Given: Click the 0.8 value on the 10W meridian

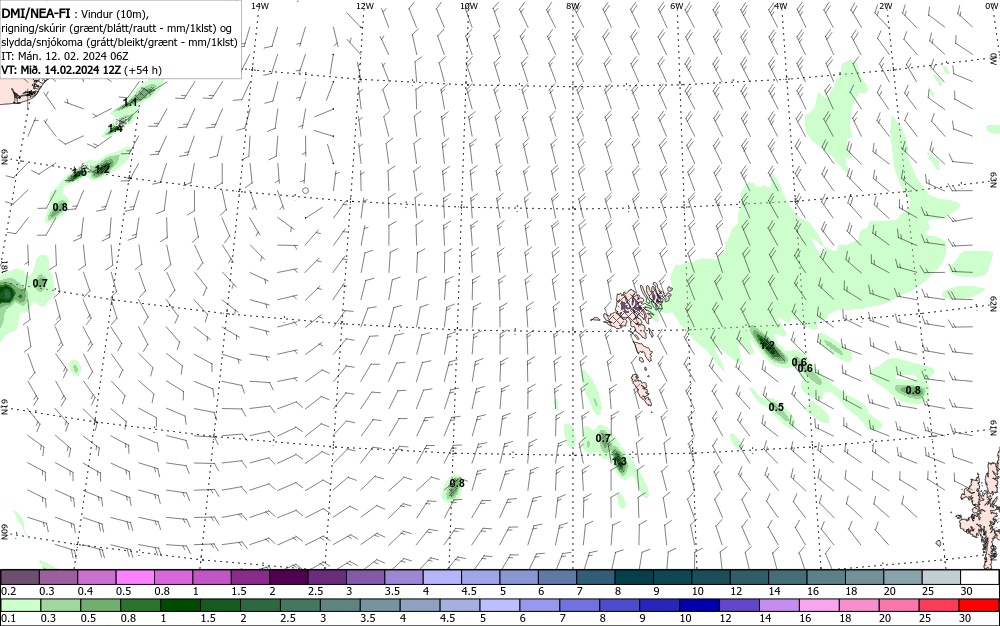Looking at the screenshot, I should tap(457, 483).
